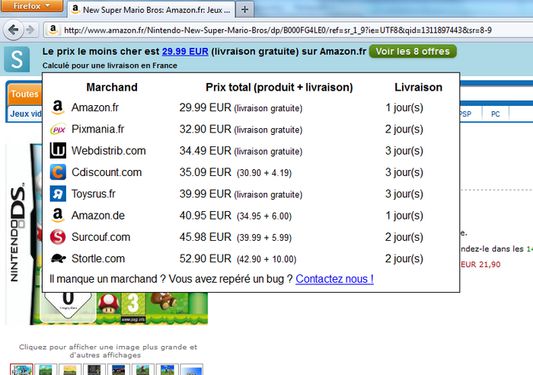Select the New Super Mario Bros tab
The height and width of the screenshot is (375, 533).
[x=151, y=10]
